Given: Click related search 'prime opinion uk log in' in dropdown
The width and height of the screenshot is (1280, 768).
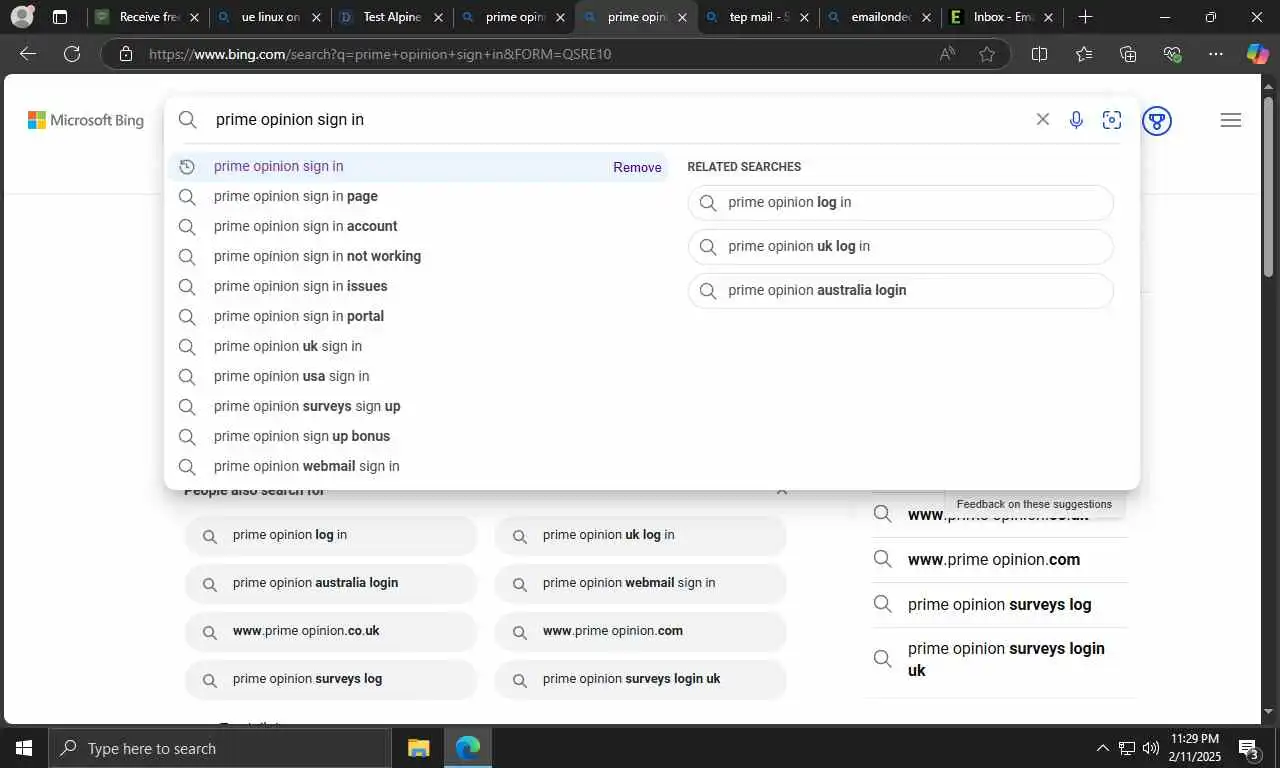Looking at the screenshot, I should click(x=900, y=247).
